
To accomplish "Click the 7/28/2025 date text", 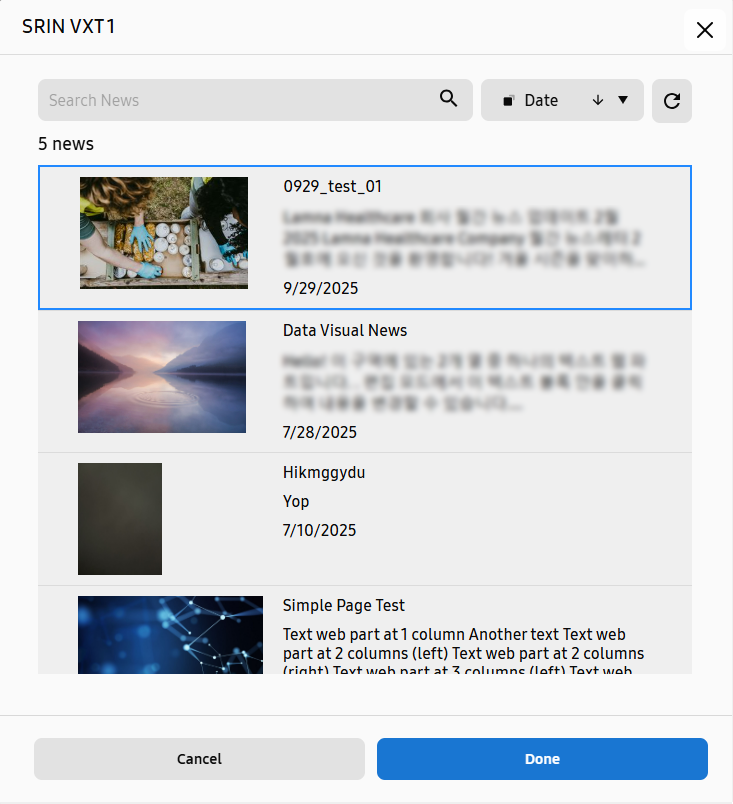I will (x=320, y=432).
